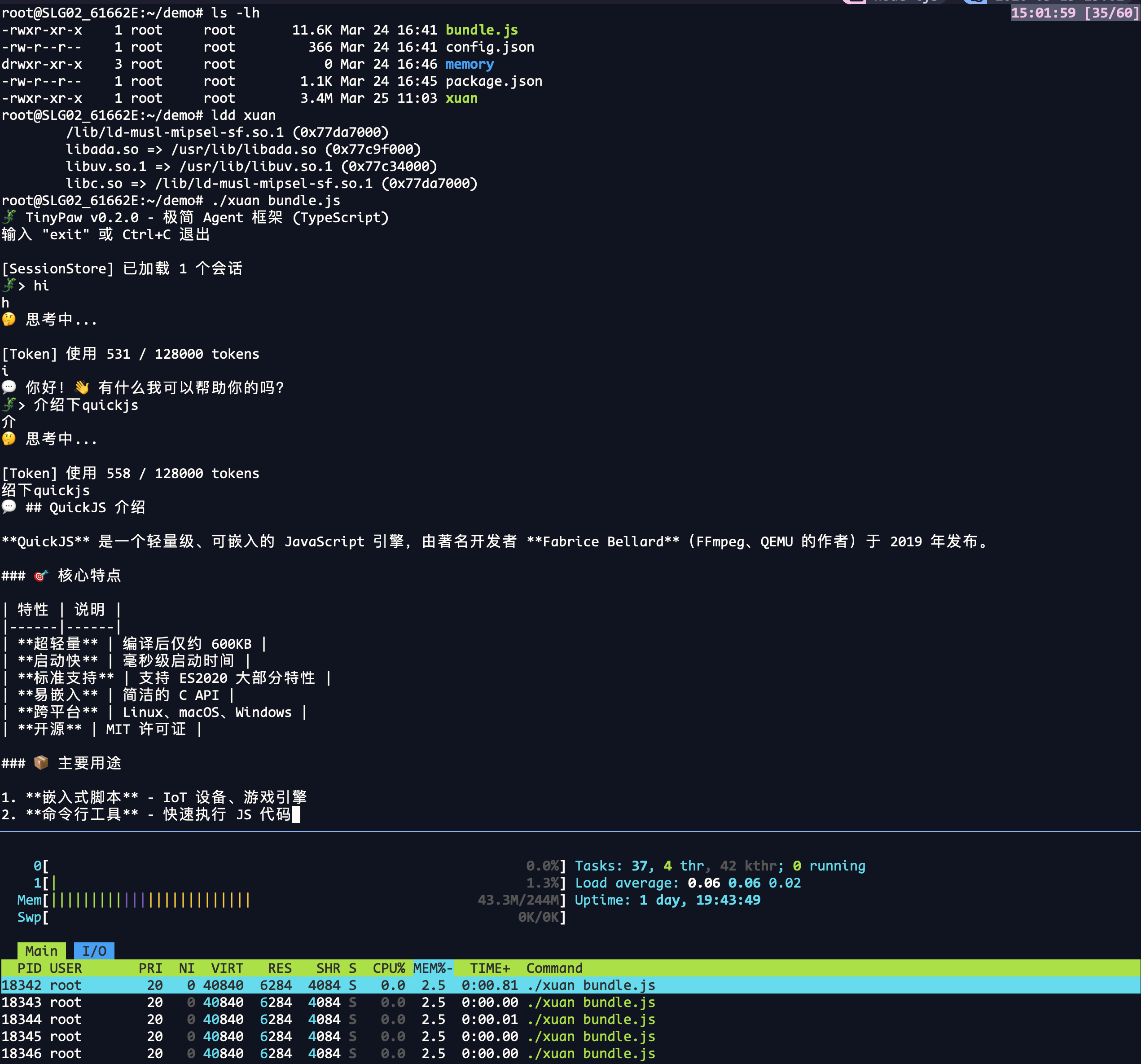Click the "使用 531 / 128000 tokens" line
The width and height of the screenshot is (1141, 1064).
tap(162, 354)
